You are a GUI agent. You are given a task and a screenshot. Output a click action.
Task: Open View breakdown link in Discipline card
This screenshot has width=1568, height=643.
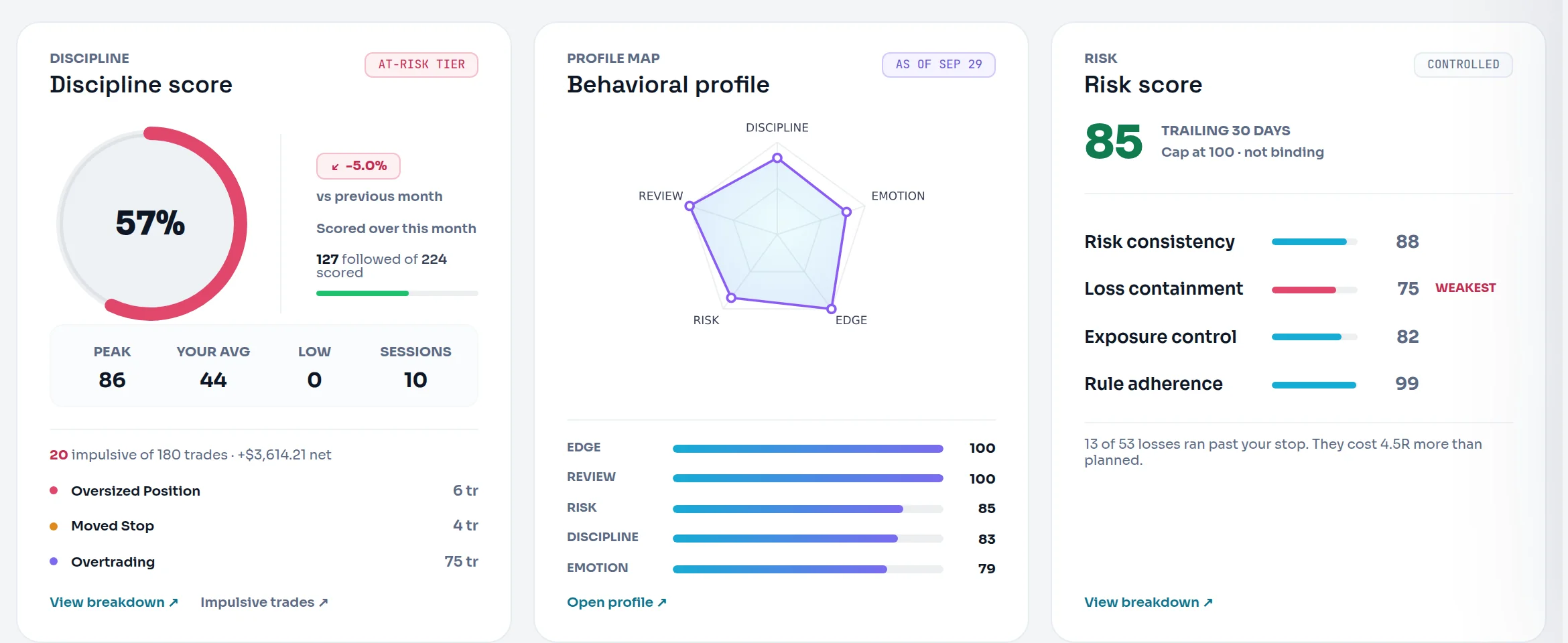point(114,602)
